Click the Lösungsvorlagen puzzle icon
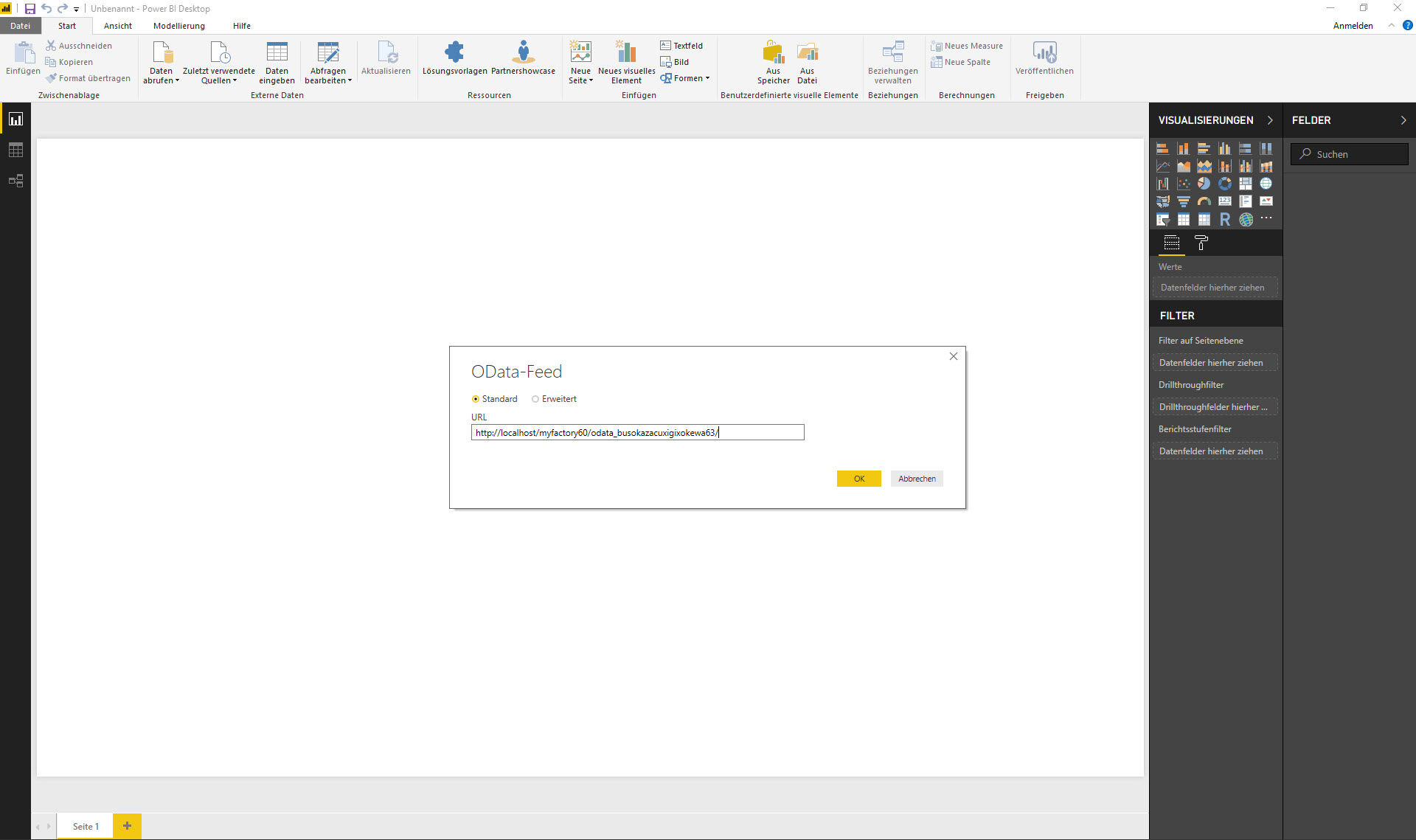This screenshot has height=840, width=1416. (454, 52)
